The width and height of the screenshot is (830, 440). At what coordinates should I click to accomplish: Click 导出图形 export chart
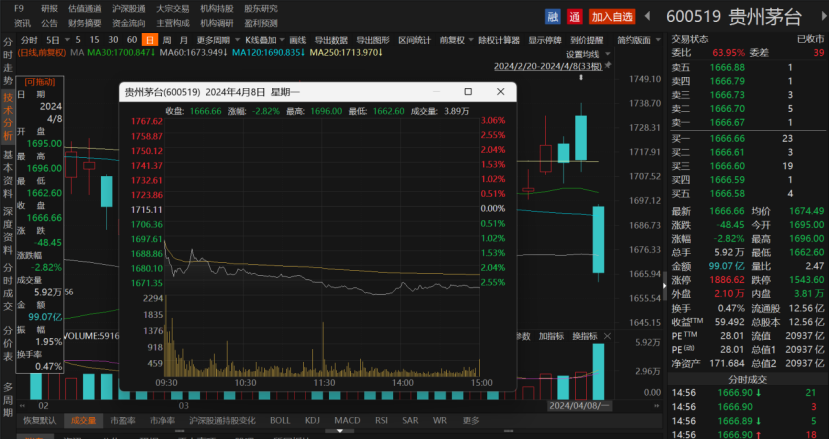[373, 40]
